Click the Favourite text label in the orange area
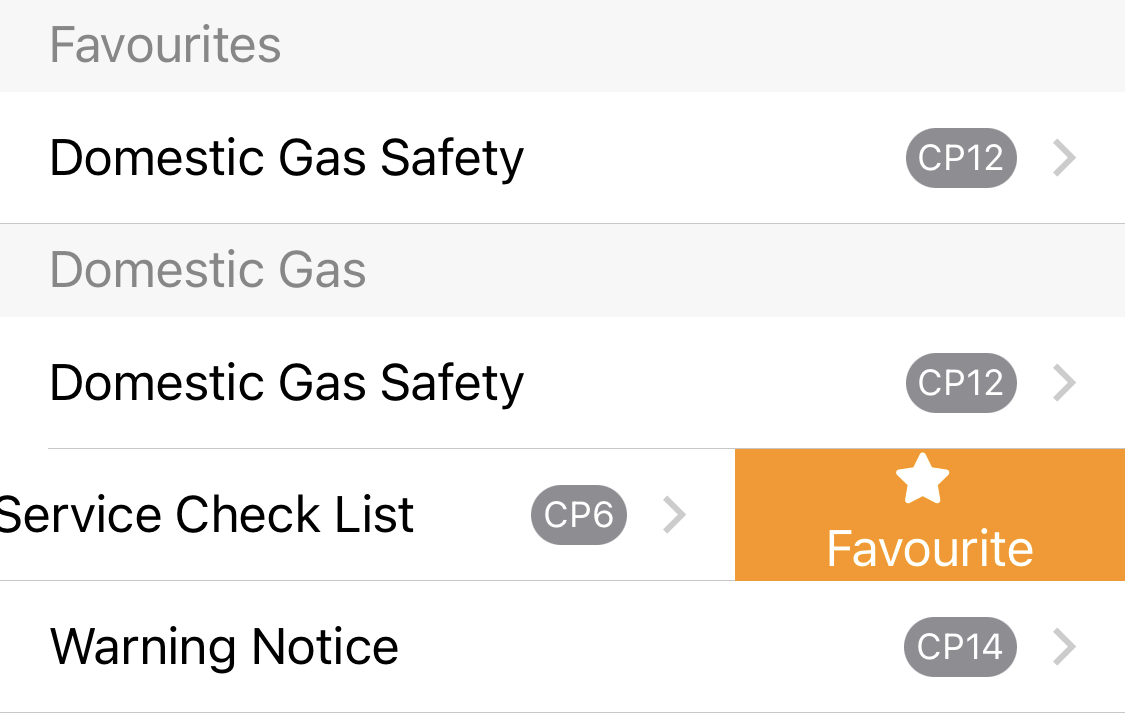The width and height of the screenshot is (1125, 713). (x=930, y=549)
